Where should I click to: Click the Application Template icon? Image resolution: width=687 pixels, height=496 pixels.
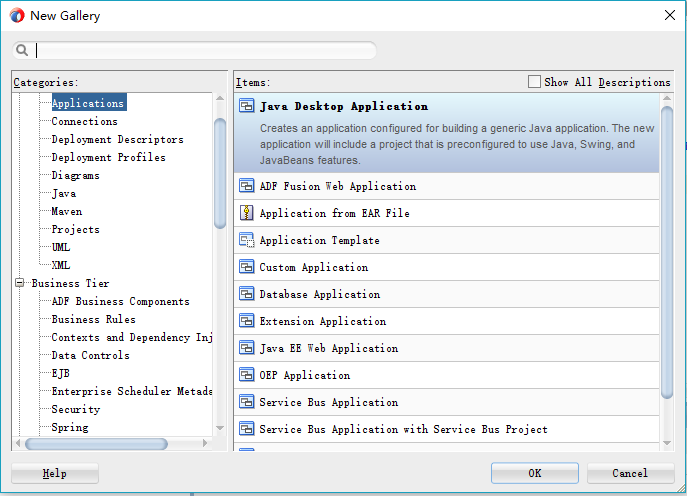click(x=247, y=240)
